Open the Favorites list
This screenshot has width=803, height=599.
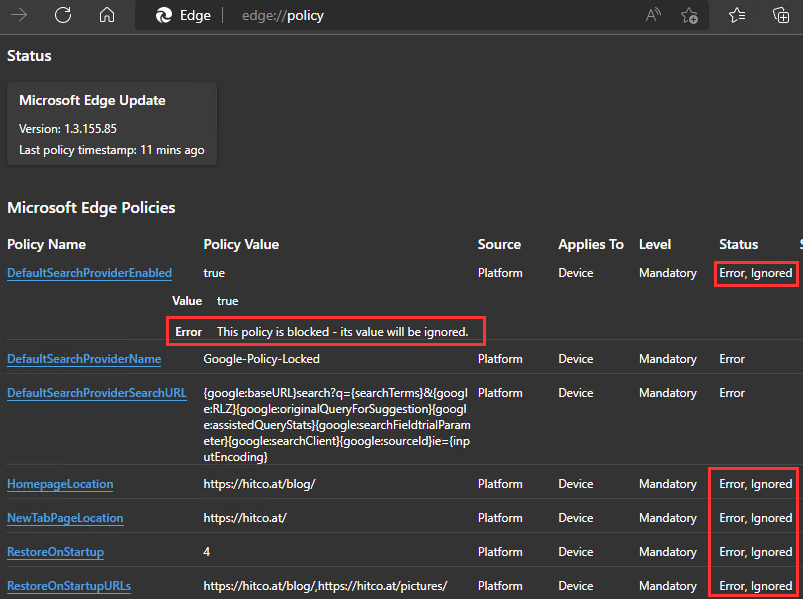click(x=737, y=15)
